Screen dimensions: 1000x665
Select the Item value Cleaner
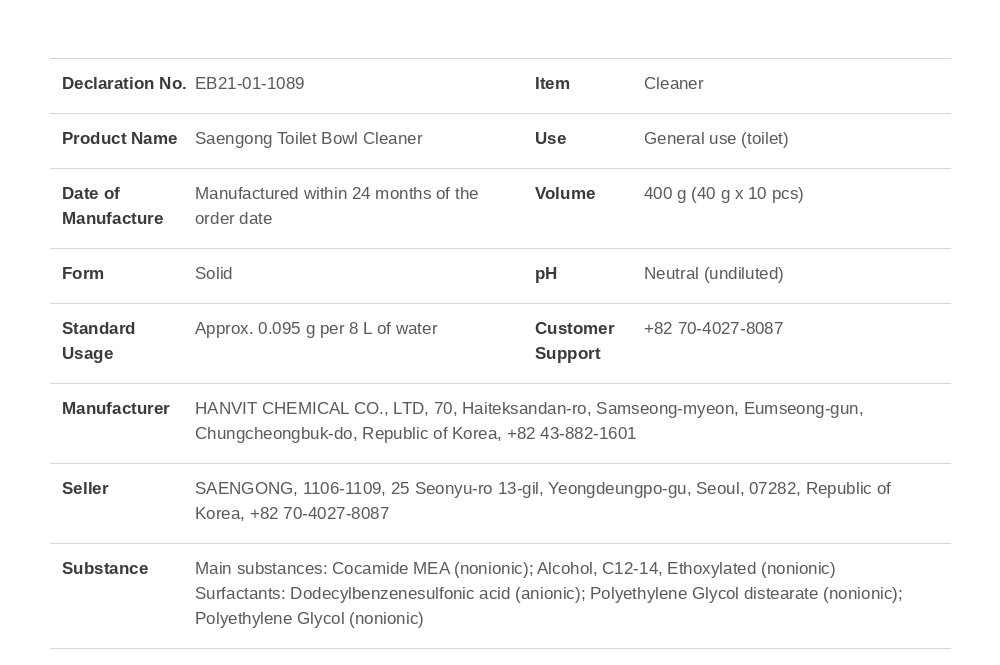673,84
